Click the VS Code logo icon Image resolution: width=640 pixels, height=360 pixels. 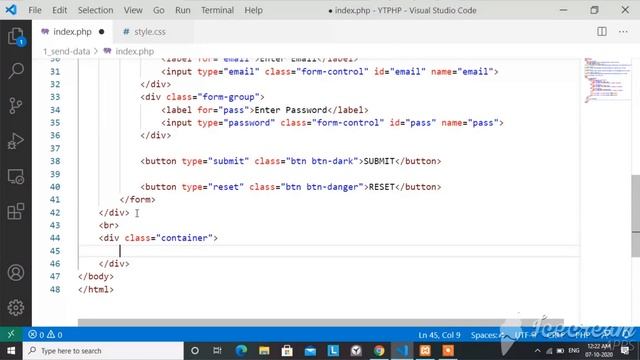pos(11,10)
